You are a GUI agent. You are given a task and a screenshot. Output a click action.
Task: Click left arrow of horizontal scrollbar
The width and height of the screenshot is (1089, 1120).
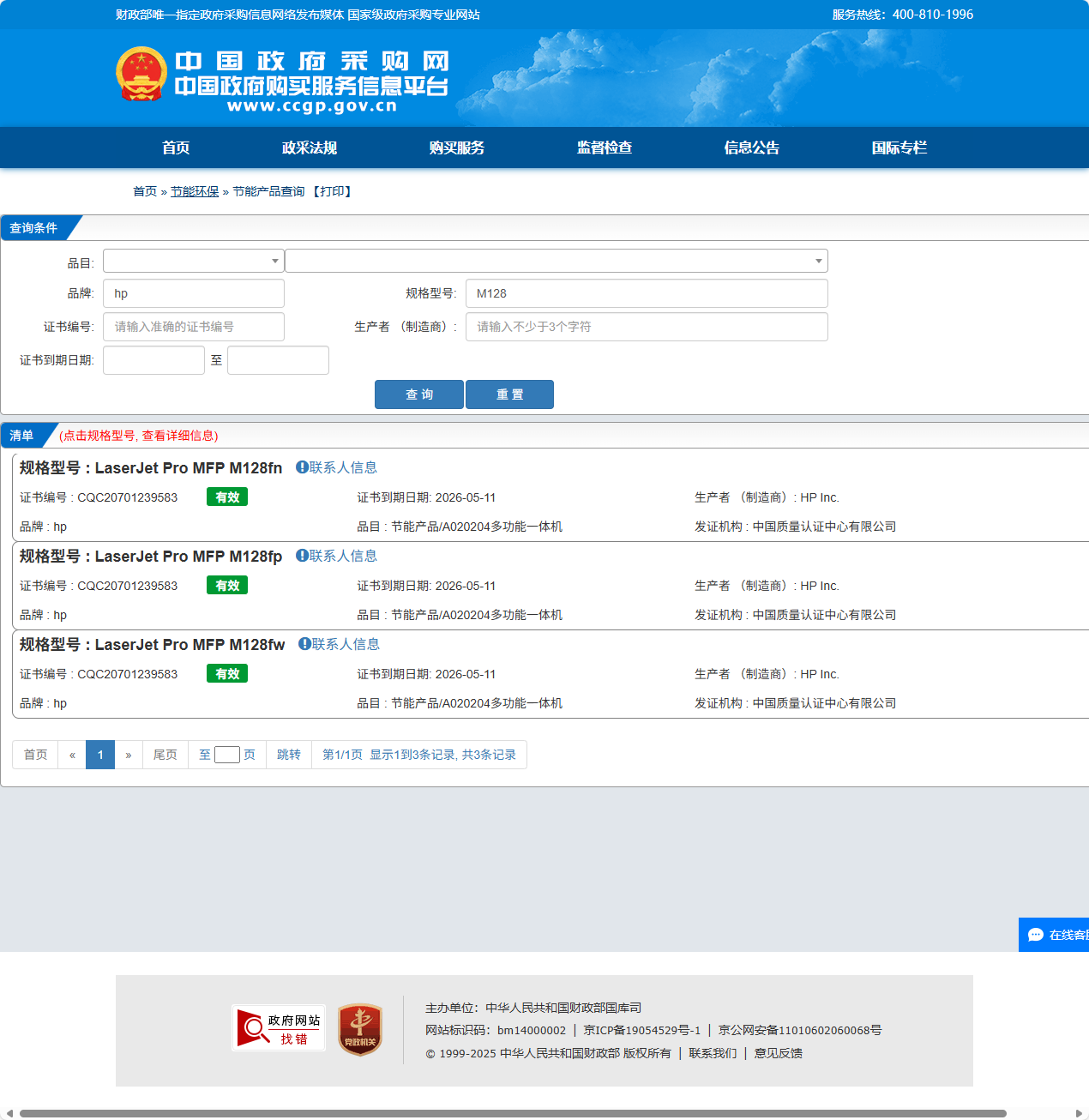pyautogui.click(x=9, y=1113)
